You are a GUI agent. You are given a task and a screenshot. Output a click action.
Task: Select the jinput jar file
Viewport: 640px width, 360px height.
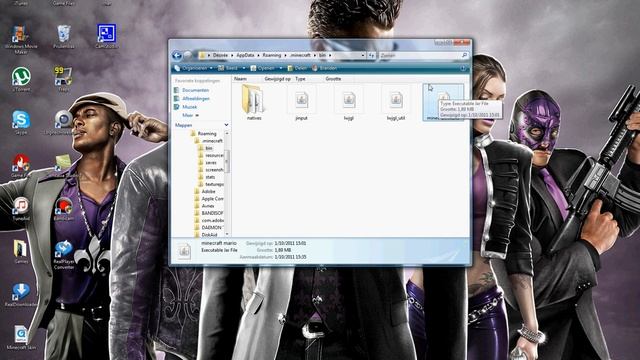coord(301,102)
